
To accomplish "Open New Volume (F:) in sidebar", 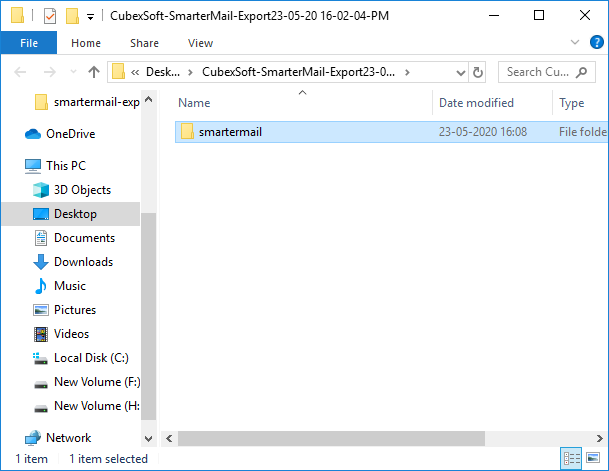I will [x=97, y=382].
